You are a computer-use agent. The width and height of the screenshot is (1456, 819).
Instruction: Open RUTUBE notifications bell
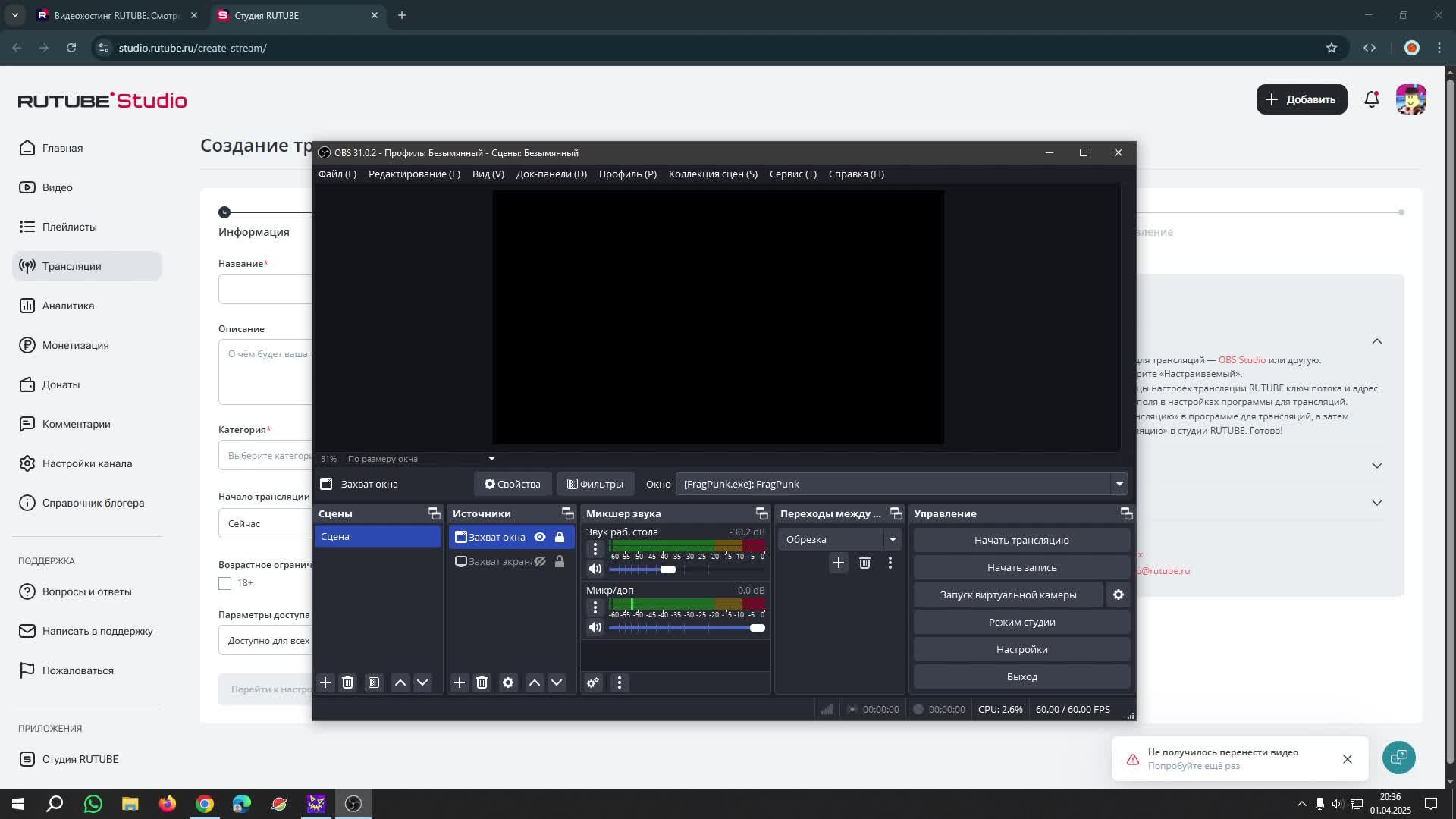tap(1371, 99)
